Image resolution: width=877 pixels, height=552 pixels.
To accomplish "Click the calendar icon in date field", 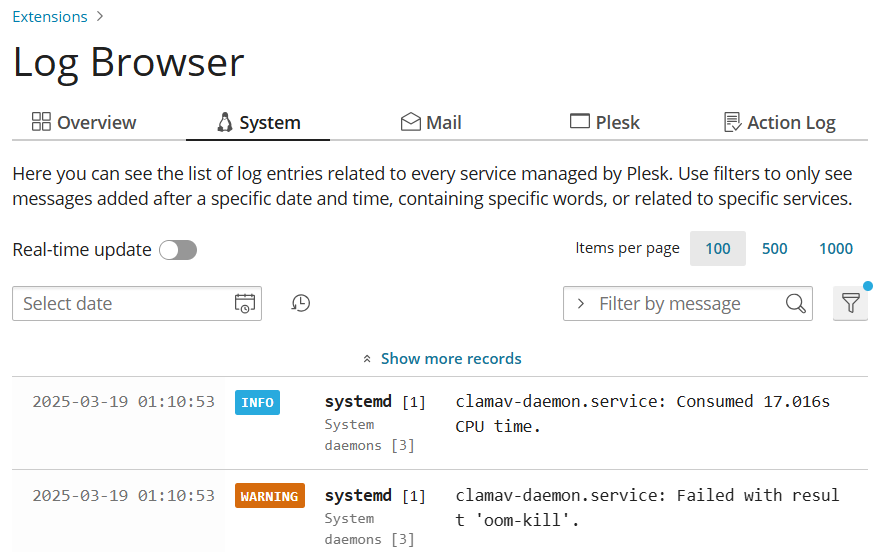I will tap(245, 304).
